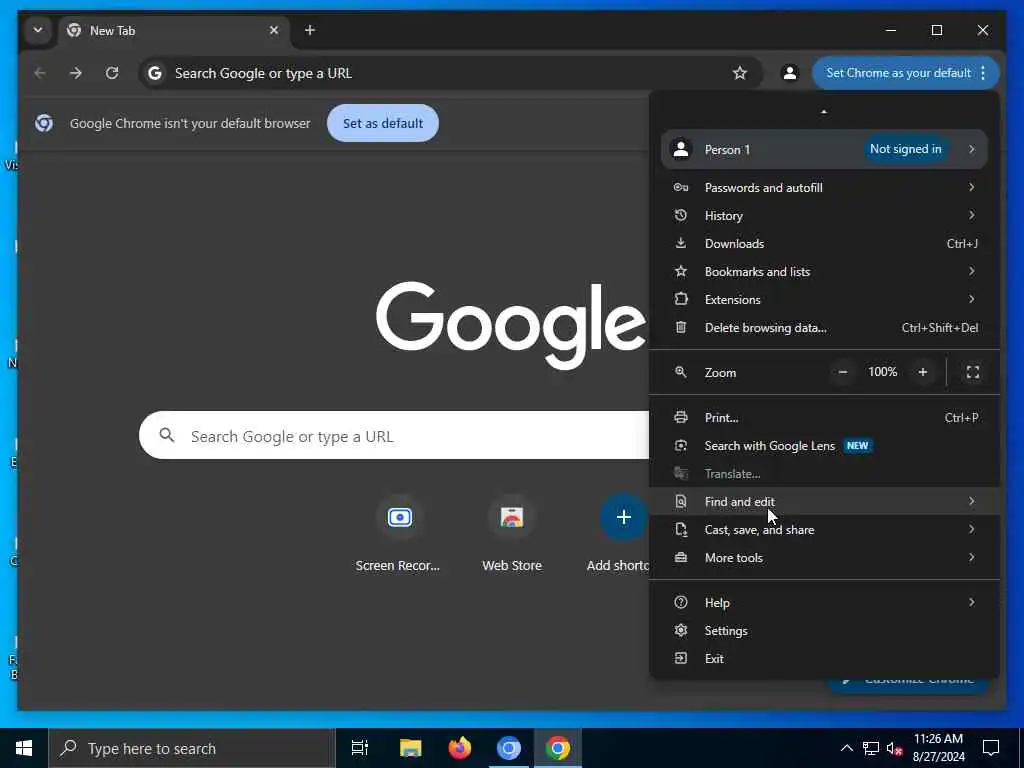Expand More tools submenu arrow
Screen dimensions: 1024x768
tap(972, 557)
